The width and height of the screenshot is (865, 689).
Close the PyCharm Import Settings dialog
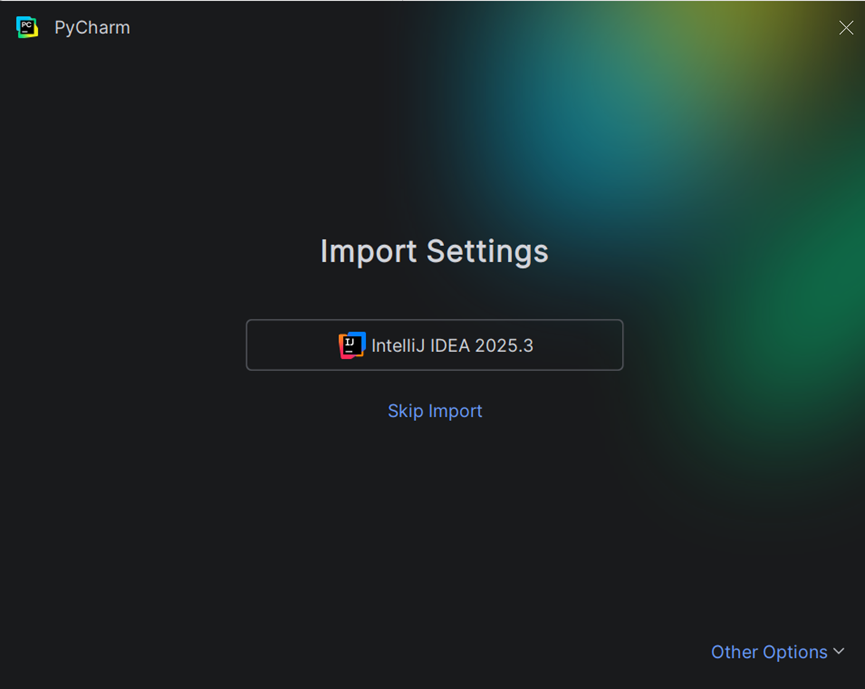click(846, 28)
